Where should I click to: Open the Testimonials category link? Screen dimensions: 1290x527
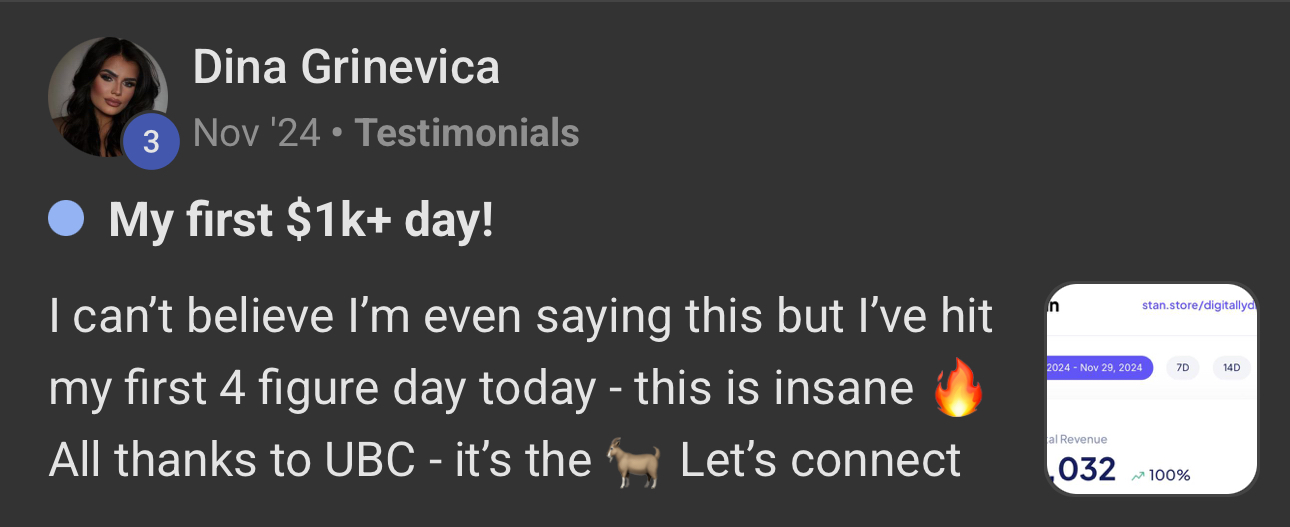[467, 133]
